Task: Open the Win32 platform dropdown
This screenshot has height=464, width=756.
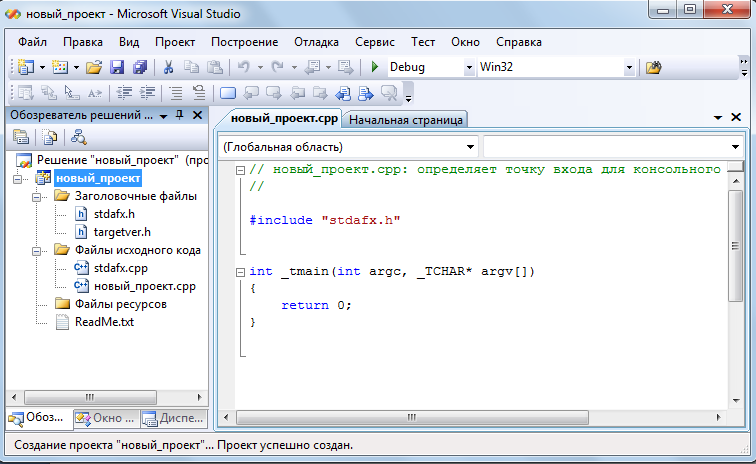Action: [x=629, y=67]
